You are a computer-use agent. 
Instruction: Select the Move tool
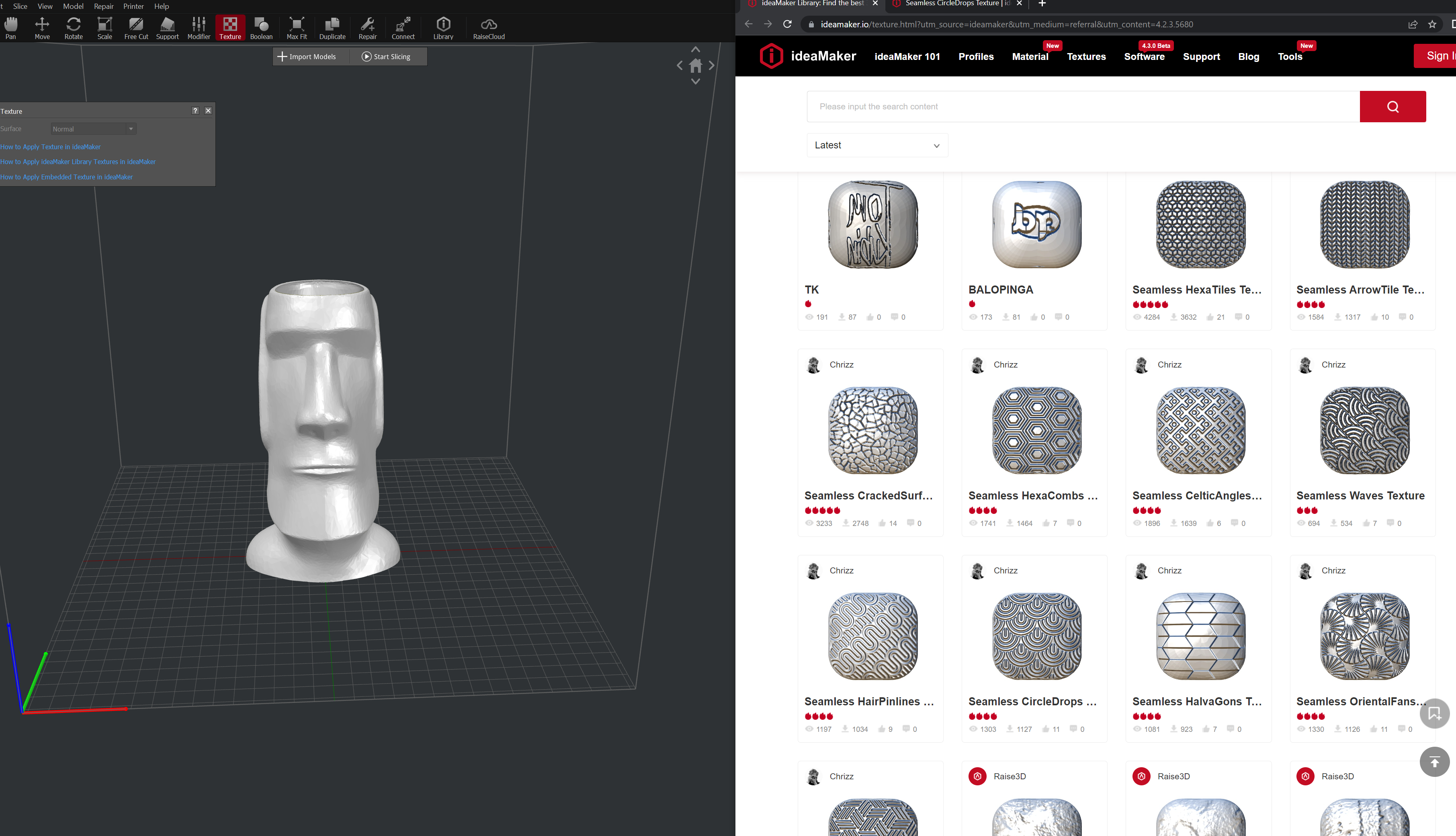(42, 28)
